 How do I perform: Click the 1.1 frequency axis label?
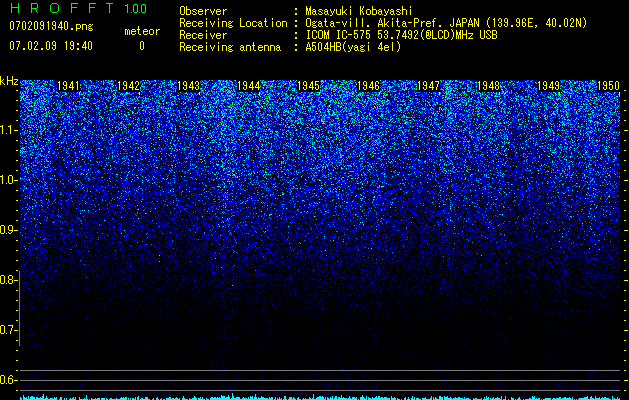[8, 130]
